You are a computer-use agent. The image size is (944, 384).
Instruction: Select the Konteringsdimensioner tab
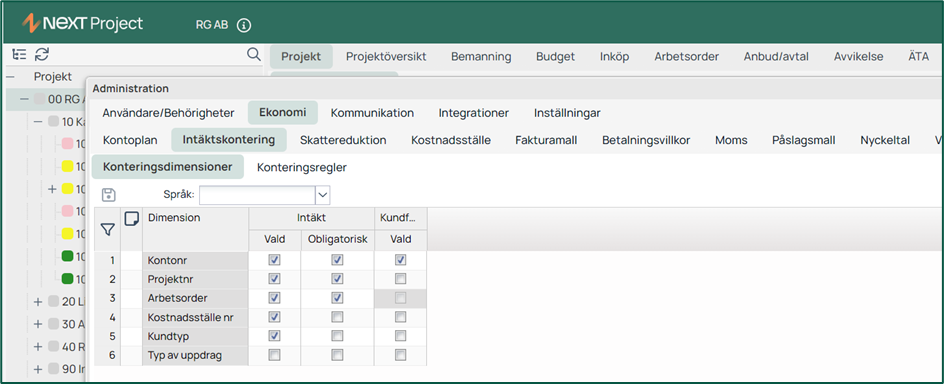168,167
